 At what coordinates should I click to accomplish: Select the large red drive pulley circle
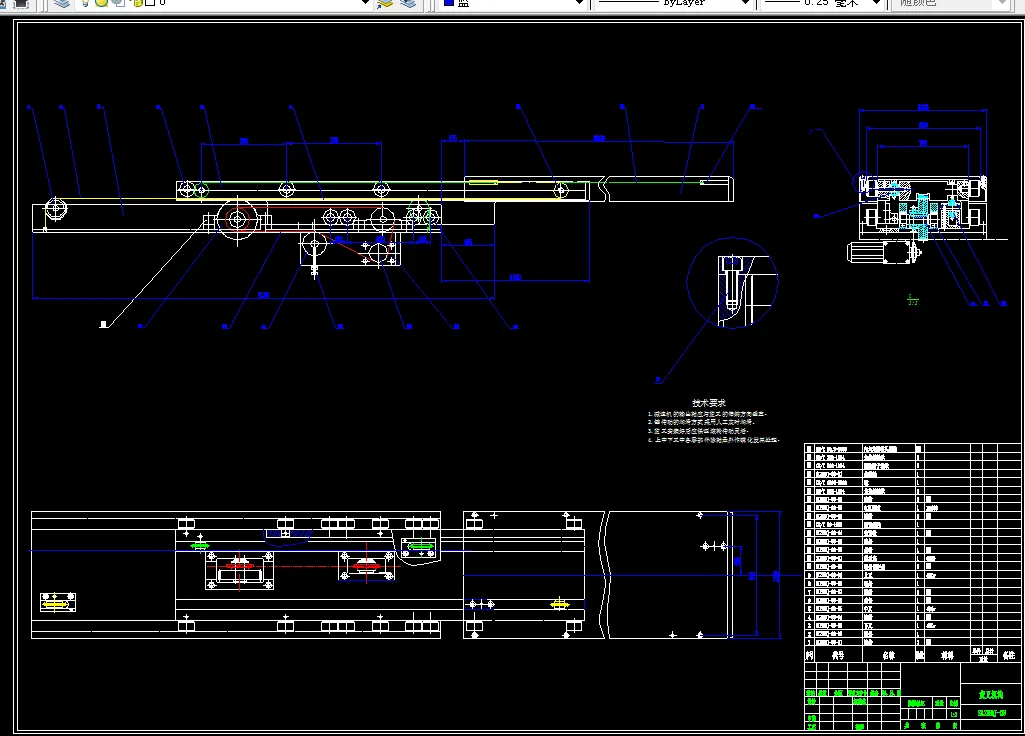point(237,220)
